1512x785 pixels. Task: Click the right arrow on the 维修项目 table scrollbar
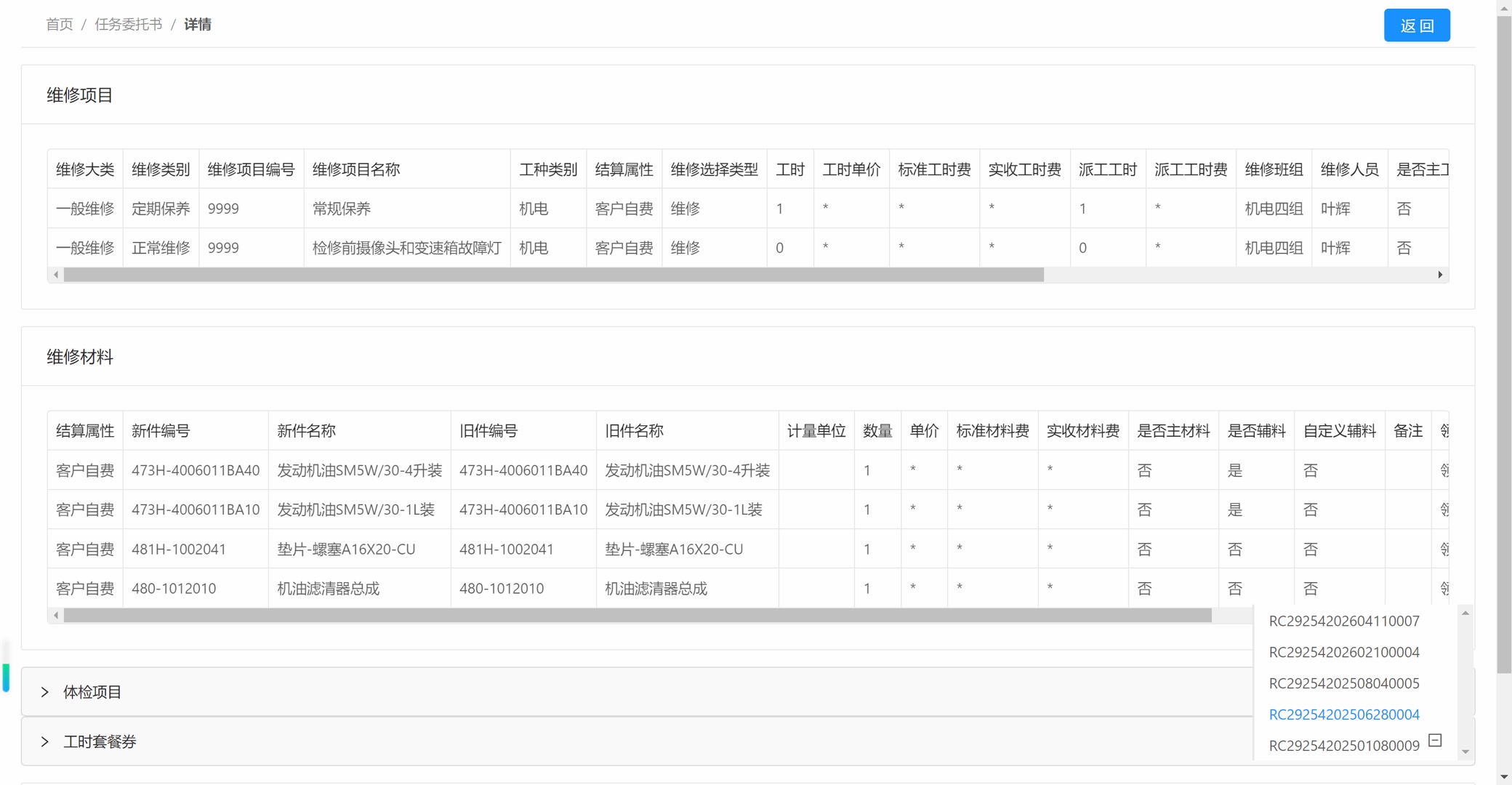[1440, 275]
